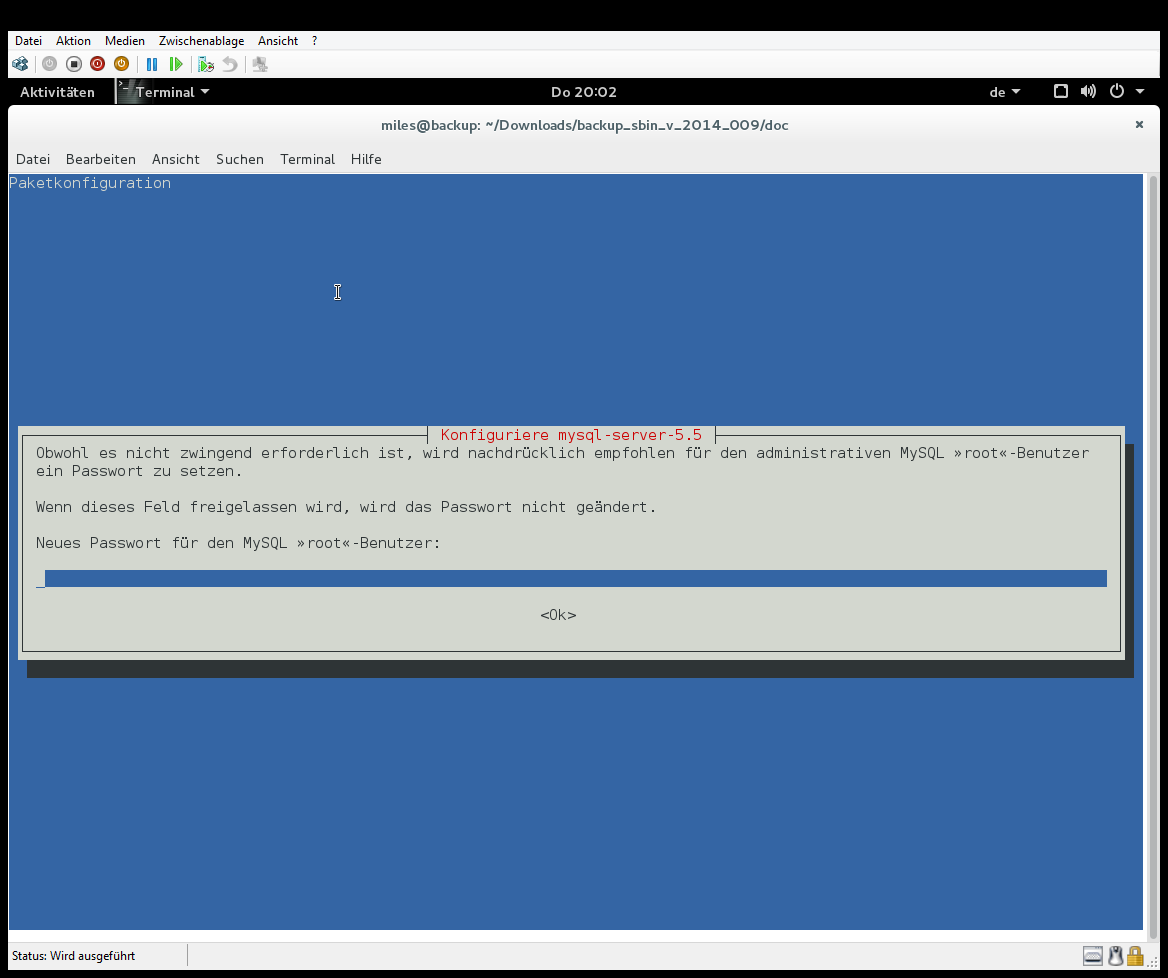1168x978 pixels.
Task: Click the power icon in the GNOME top bar
Action: tap(1117, 92)
